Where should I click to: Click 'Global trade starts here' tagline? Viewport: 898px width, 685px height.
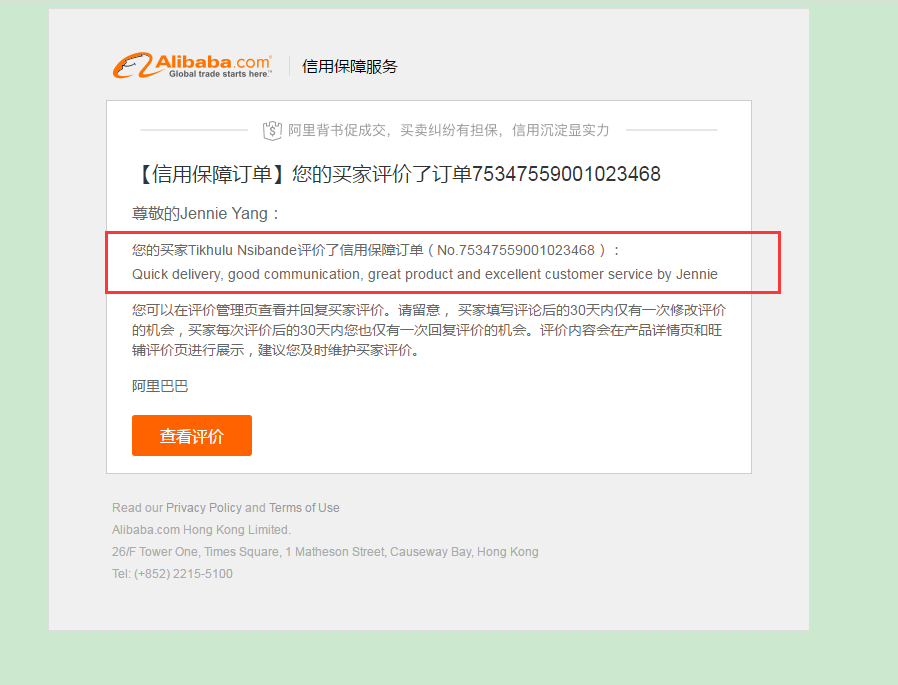219,74
